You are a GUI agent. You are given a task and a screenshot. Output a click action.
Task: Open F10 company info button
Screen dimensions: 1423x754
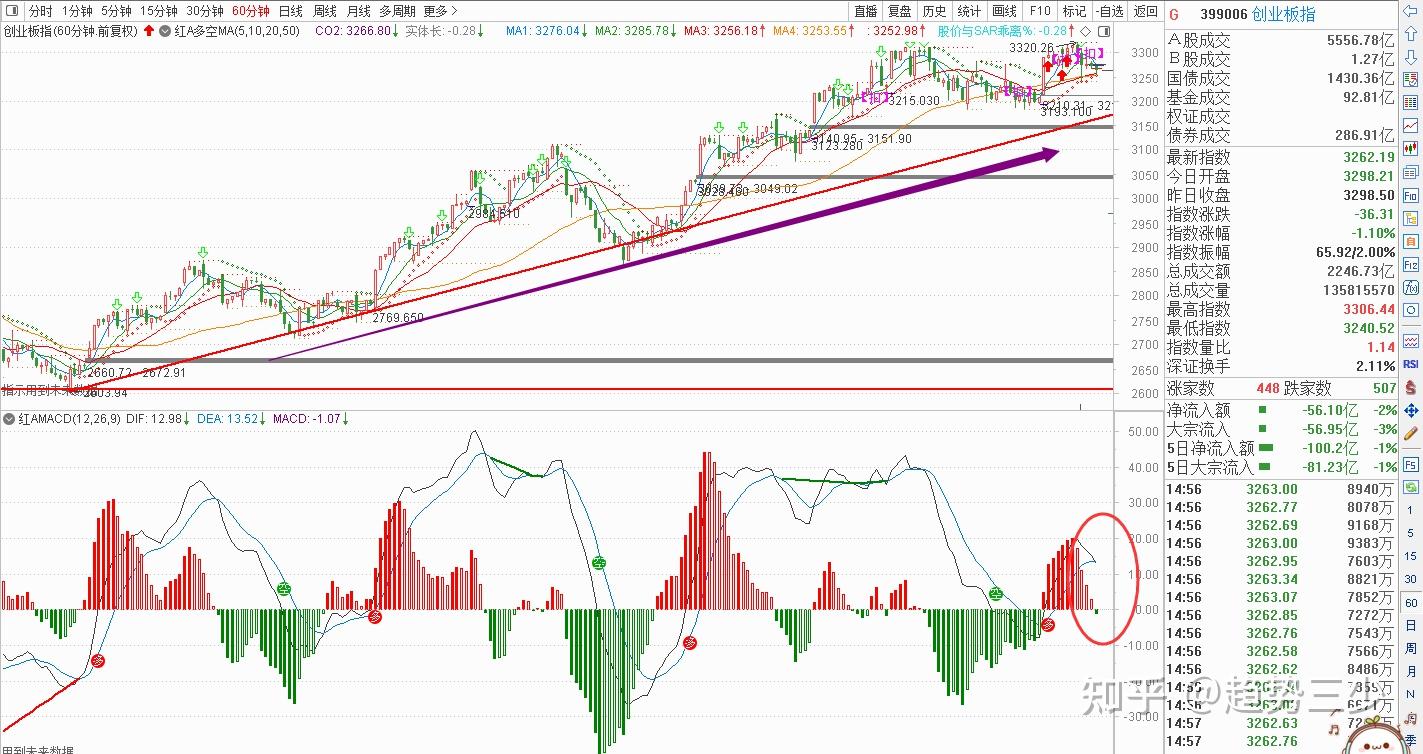1040,11
